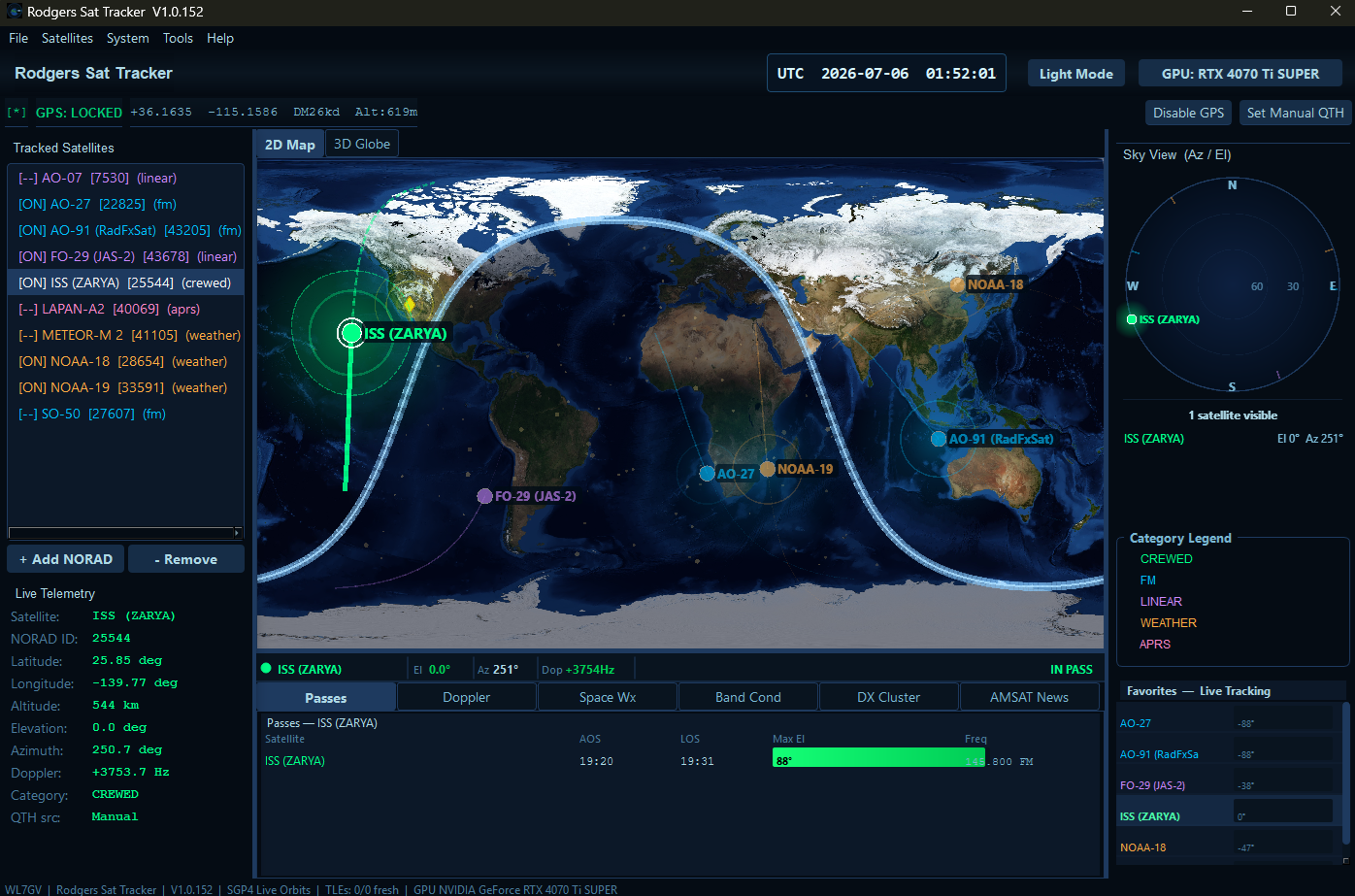
Task: Click the IN PASS status label
Action: (x=1072, y=669)
